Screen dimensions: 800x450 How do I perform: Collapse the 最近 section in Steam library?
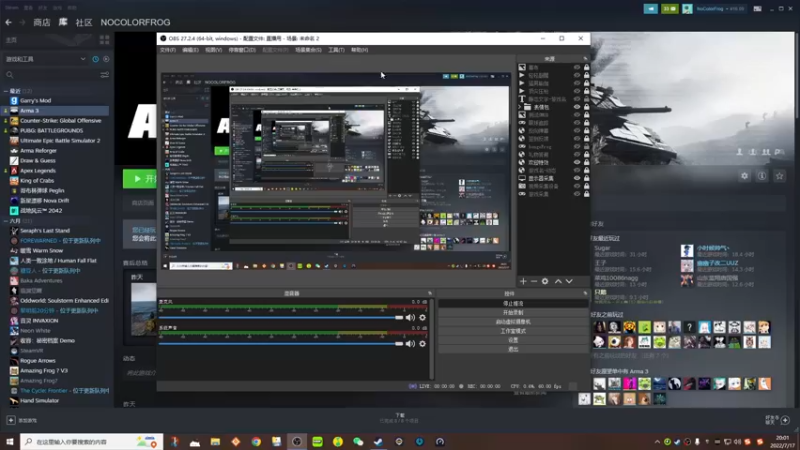[x=6, y=91]
